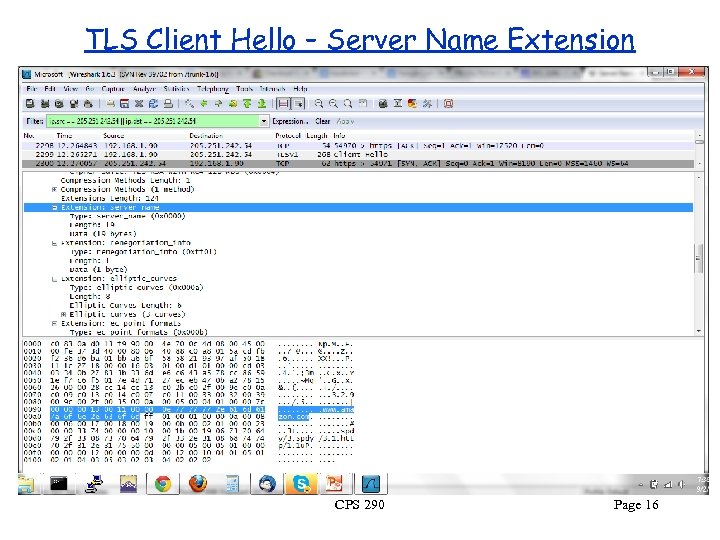Select the TLSv1 Client Hello packet row
The width and height of the screenshot is (720, 540).
(359, 154)
